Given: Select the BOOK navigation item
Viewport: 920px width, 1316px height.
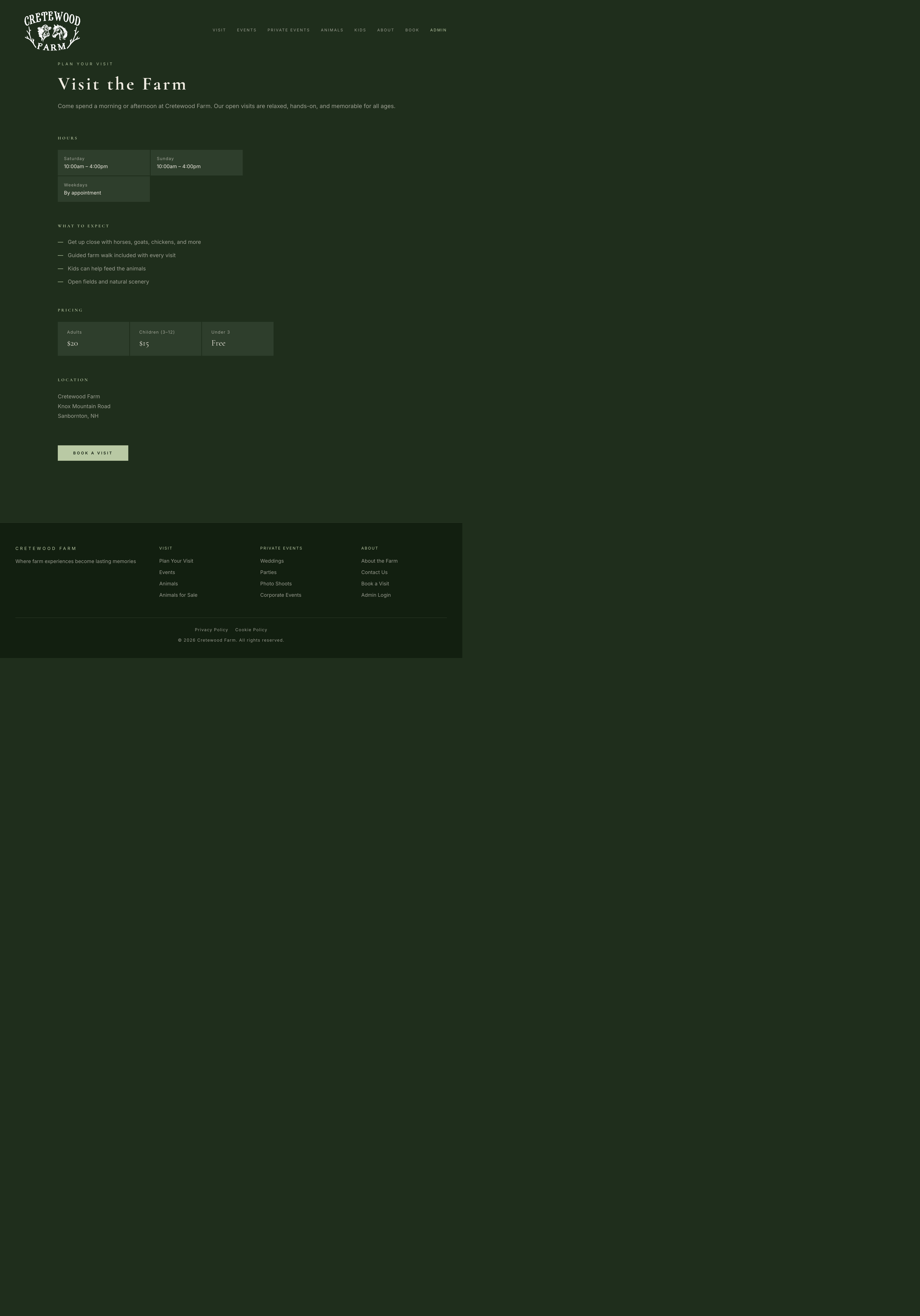Looking at the screenshot, I should point(412,30).
